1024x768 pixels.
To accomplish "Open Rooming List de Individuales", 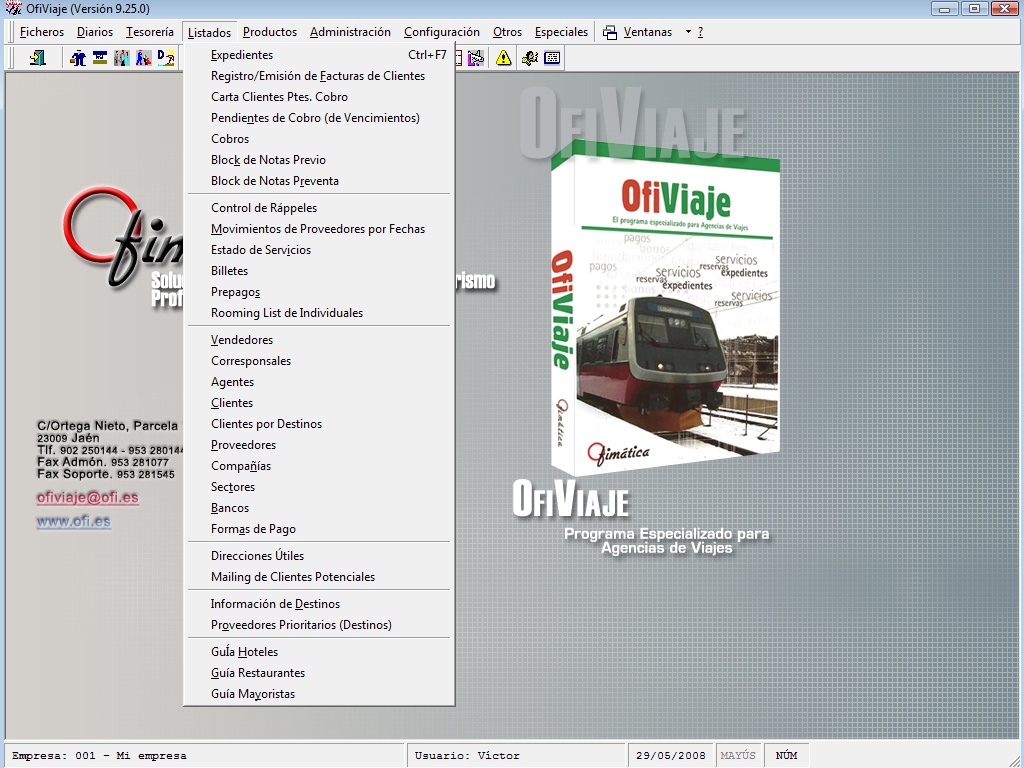I will [x=287, y=313].
